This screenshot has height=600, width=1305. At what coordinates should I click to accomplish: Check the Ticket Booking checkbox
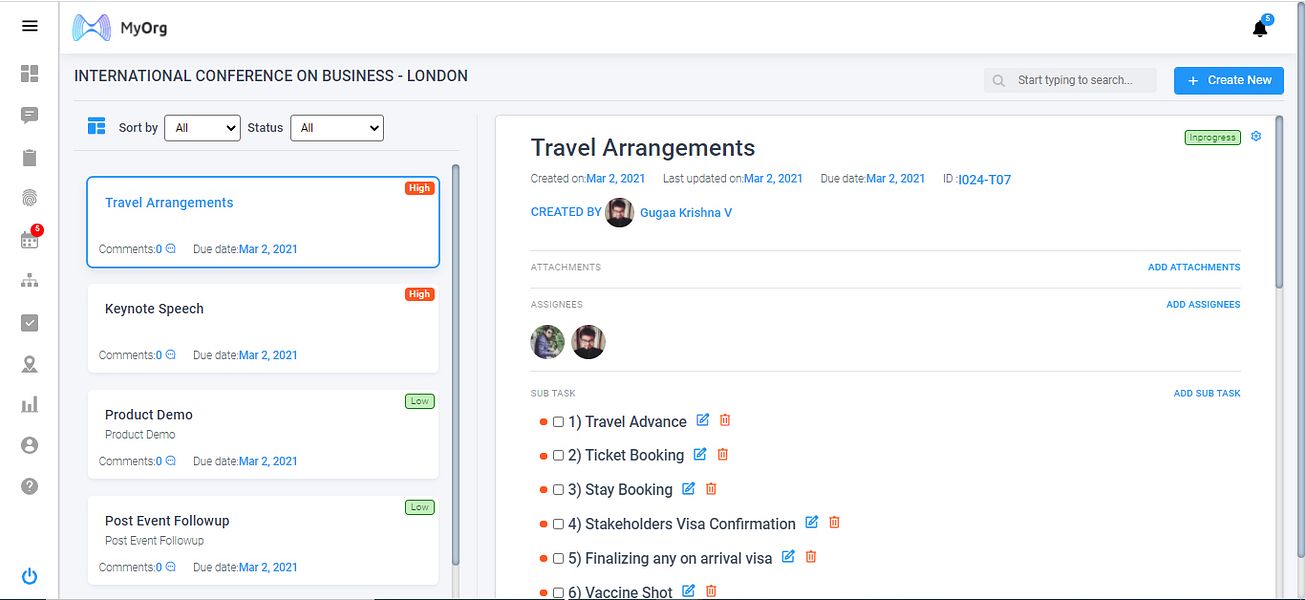click(x=558, y=456)
